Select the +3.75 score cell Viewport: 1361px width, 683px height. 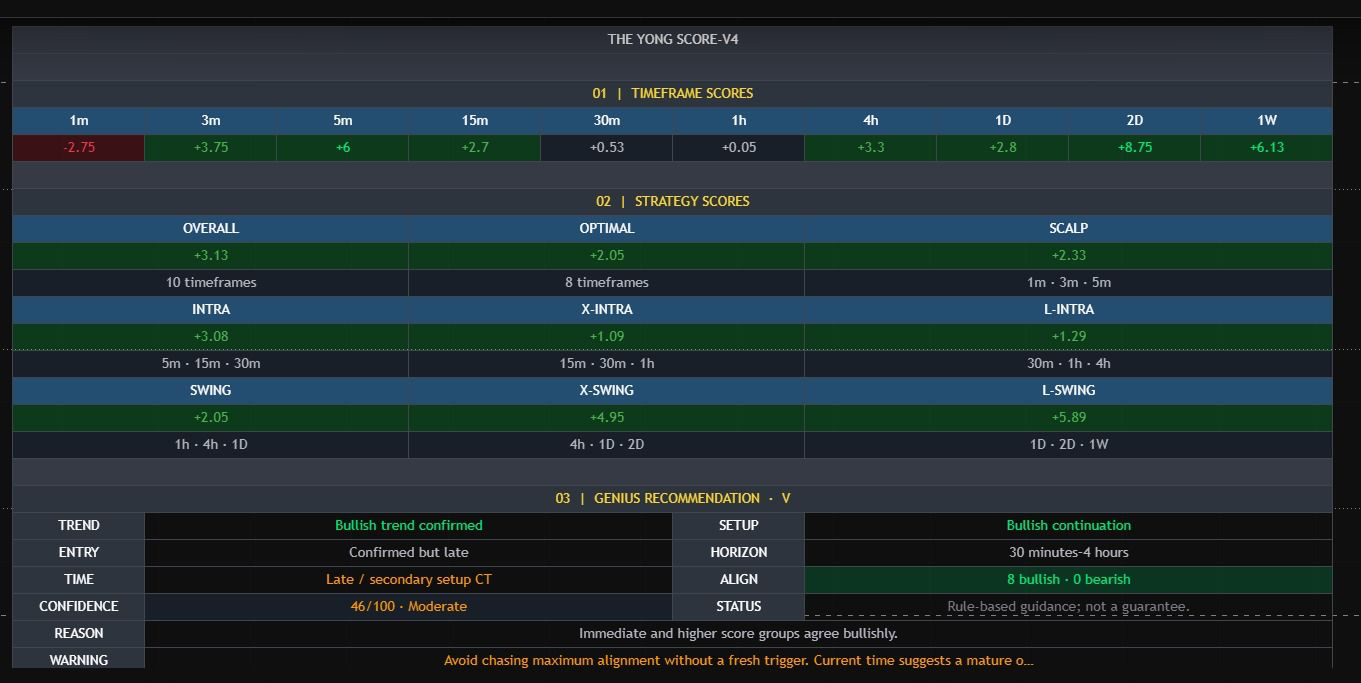[x=210, y=147]
